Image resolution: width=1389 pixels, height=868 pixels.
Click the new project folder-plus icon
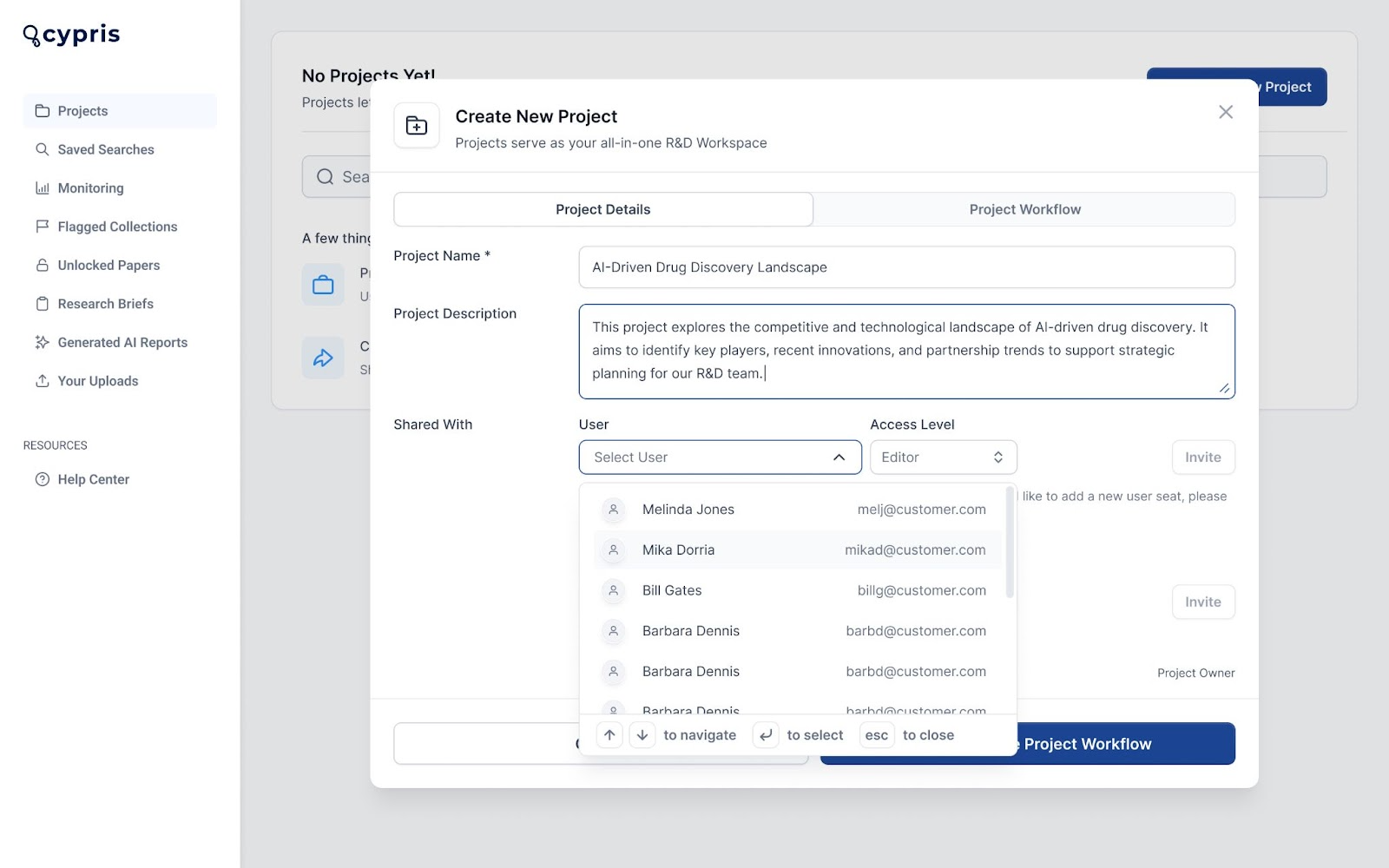[417, 126]
